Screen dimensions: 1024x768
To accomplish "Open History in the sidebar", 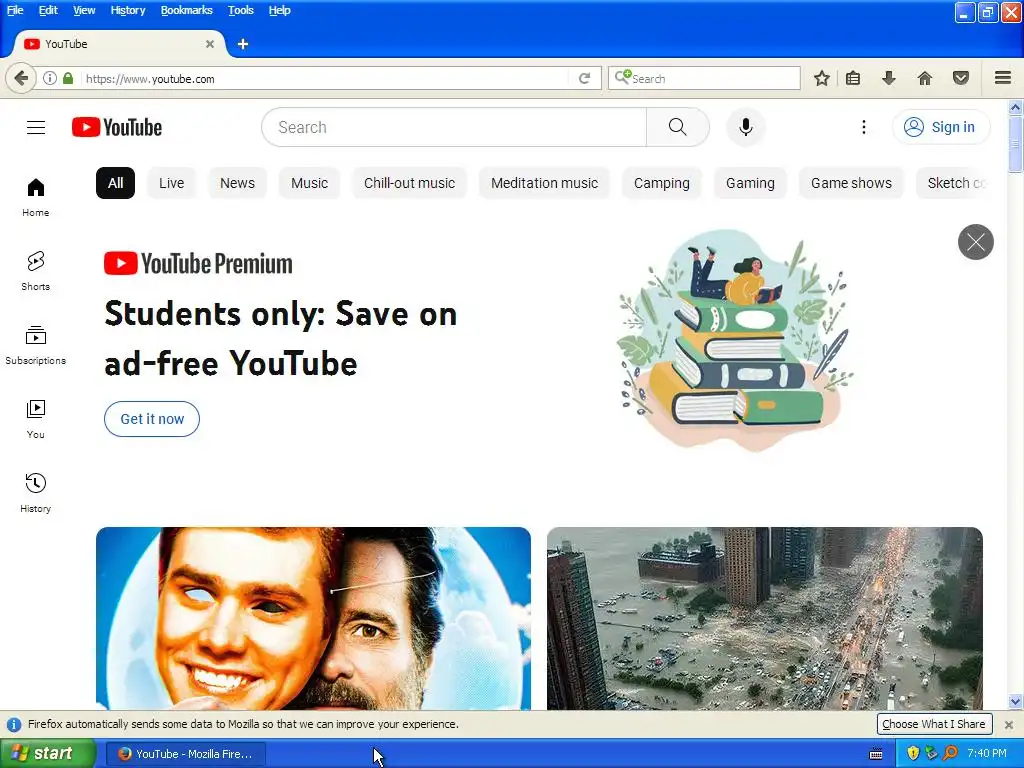I will [36, 492].
